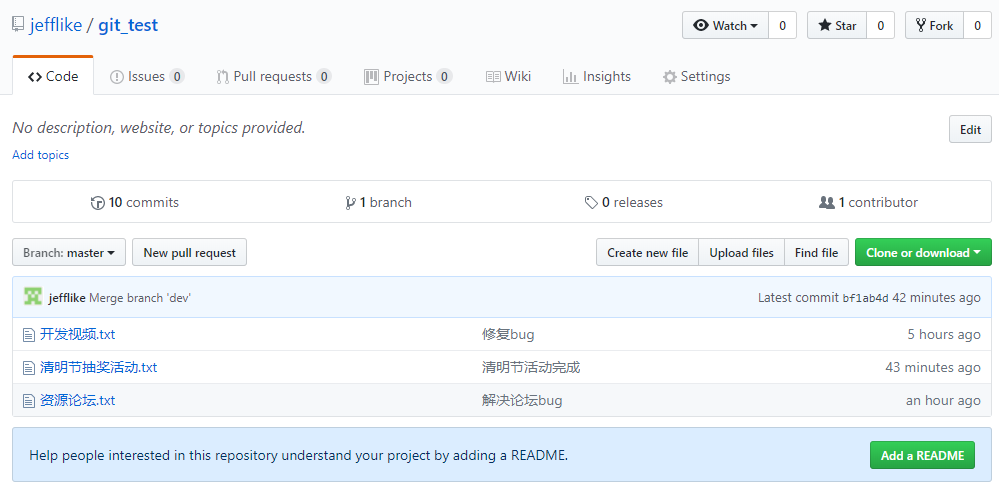
Task: Open the Settings tab
Action: [x=696, y=76]
